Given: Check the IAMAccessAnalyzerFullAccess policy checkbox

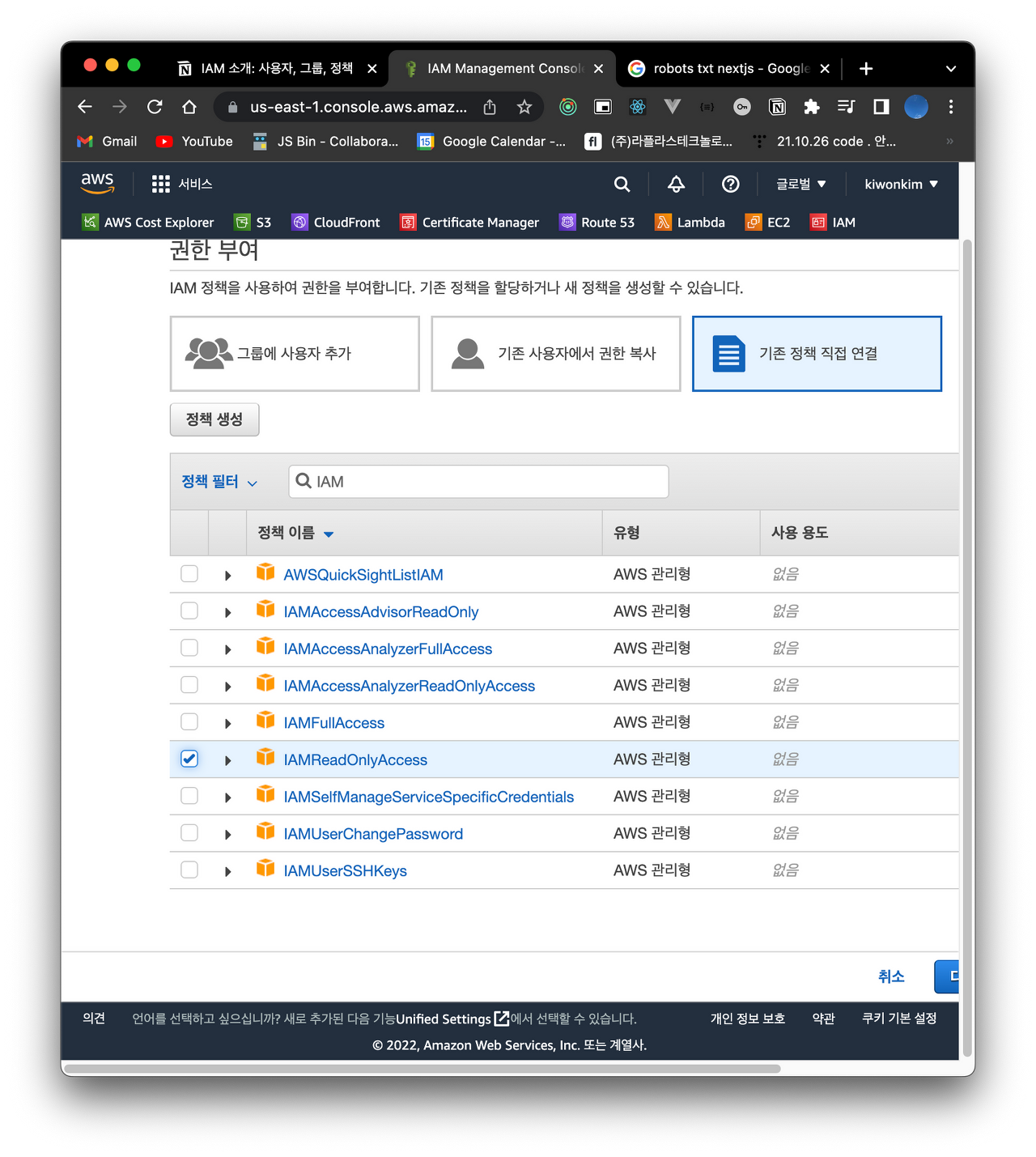Looking at the screenshot, I should point(189,648).
